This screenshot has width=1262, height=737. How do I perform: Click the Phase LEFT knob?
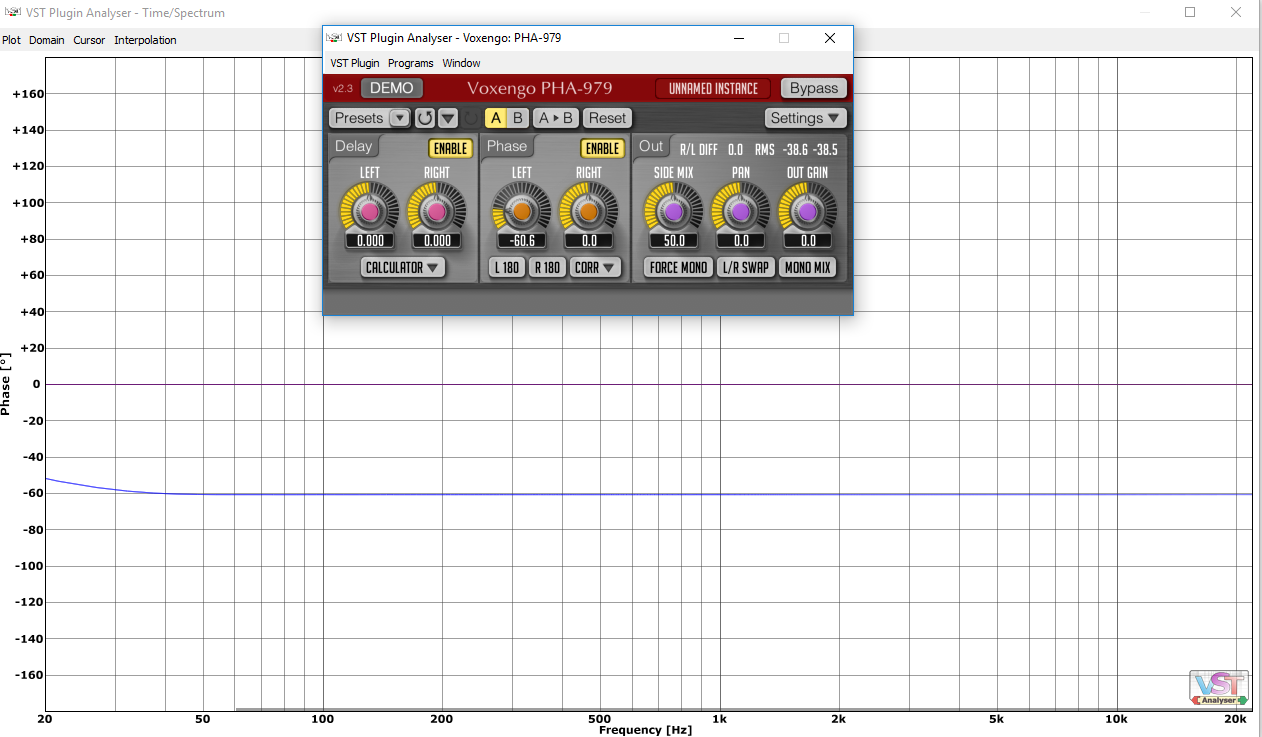click(x=522, y=212)
